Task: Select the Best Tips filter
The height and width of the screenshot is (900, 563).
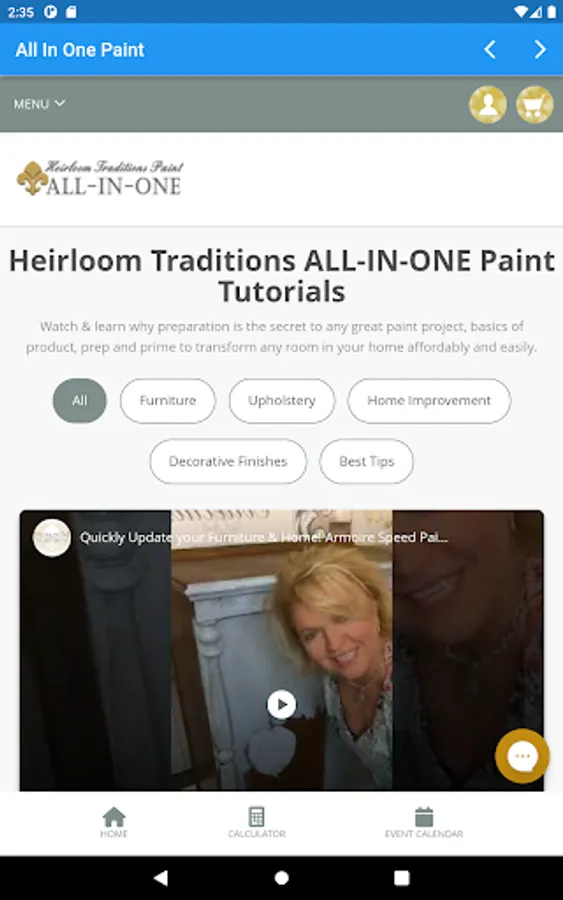Action: pyautogui.click(x=366, y=461)
